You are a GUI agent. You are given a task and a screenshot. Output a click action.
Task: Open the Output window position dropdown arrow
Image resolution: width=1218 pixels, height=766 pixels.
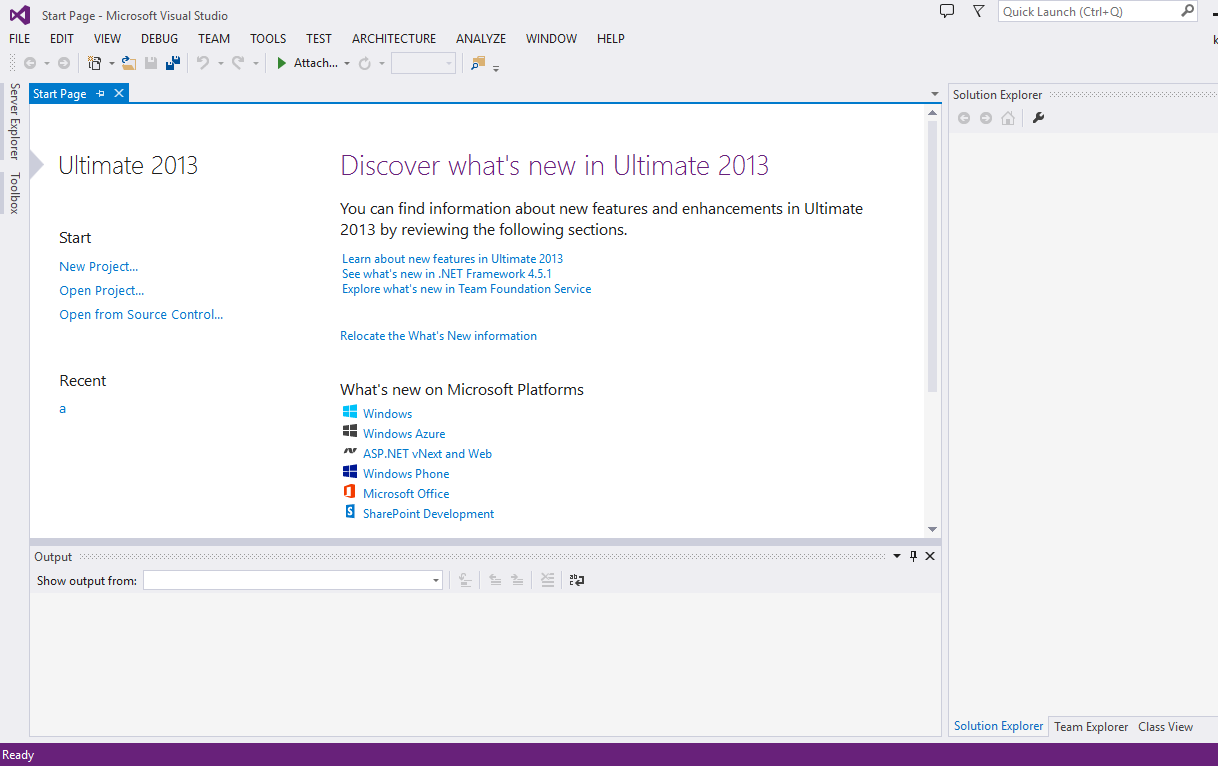tap(897, 556)
